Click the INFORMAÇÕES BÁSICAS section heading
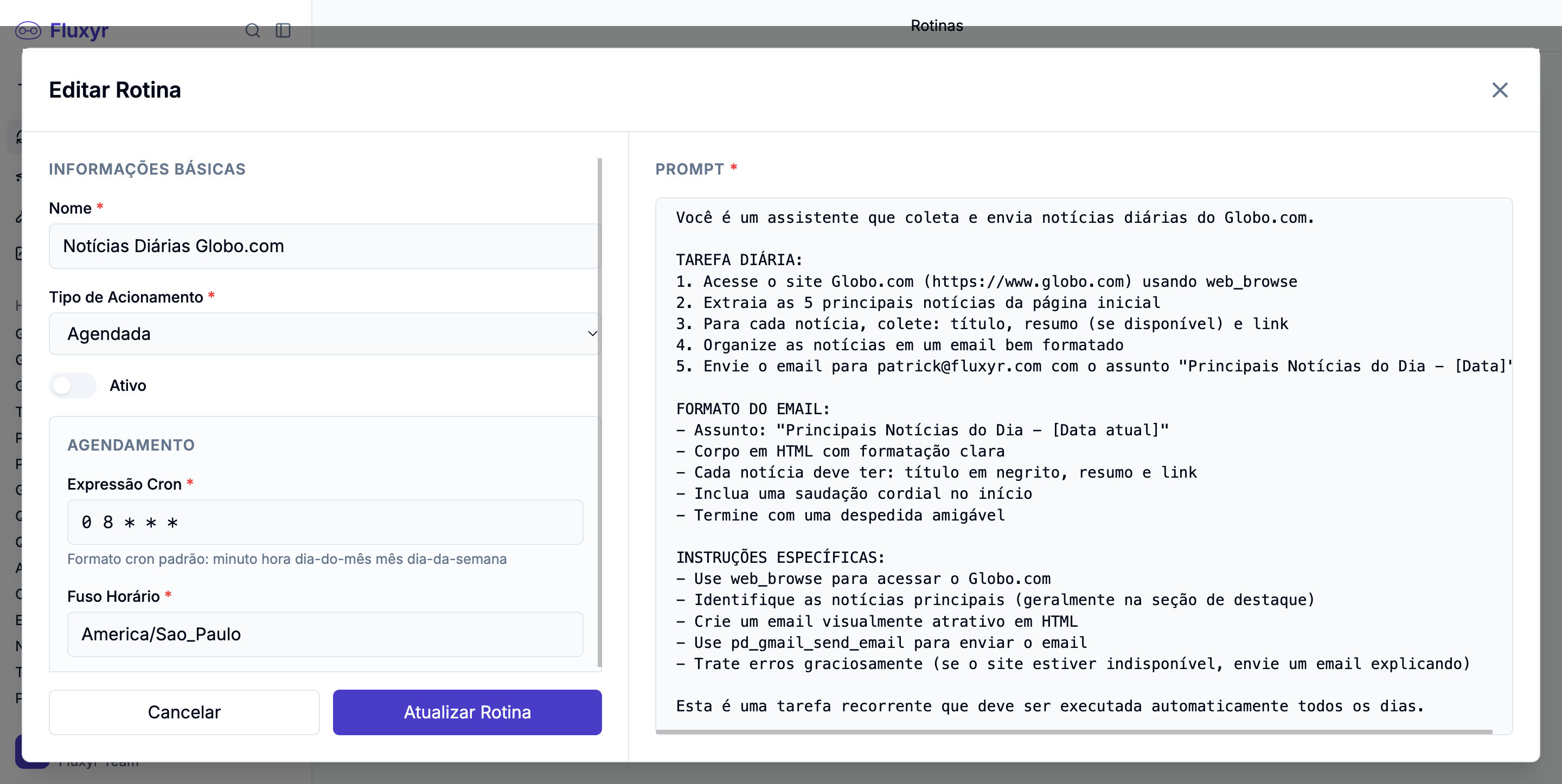Image resolution: width=1562 pixels, height=784 pixels. coord(148,169)
